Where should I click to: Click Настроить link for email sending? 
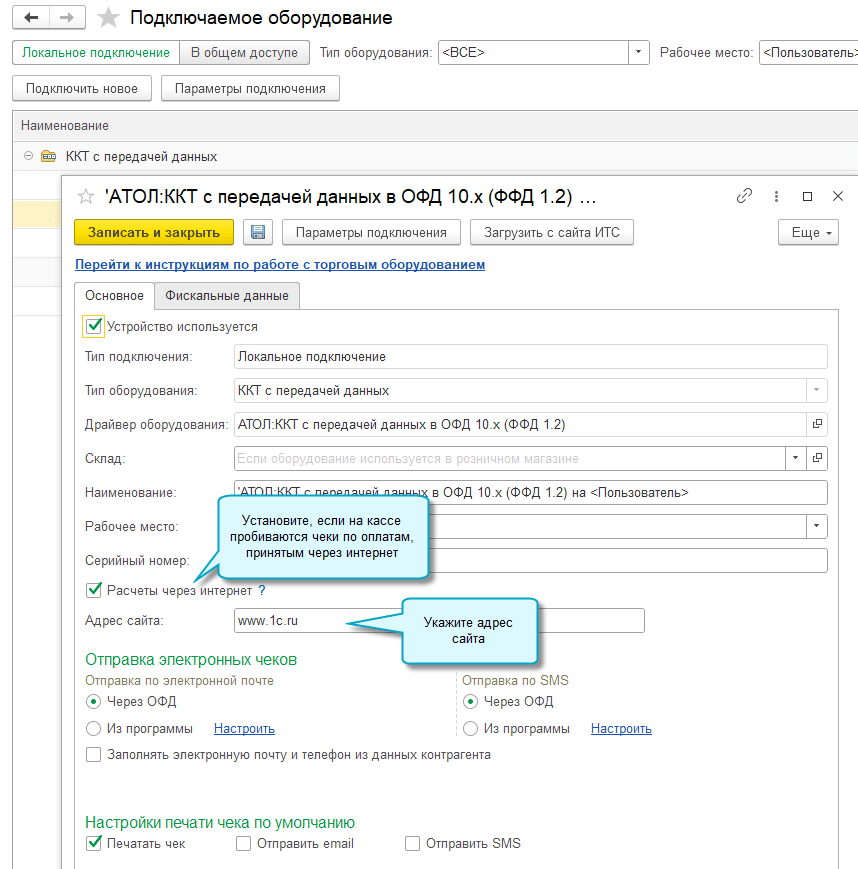pos(244,728)
